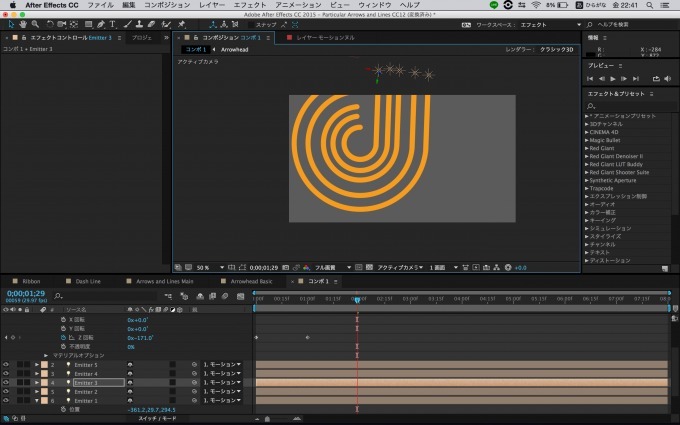Open the 50% magnification dropdown
Viewport: 680px width, 425px height.
click(204, 268)
